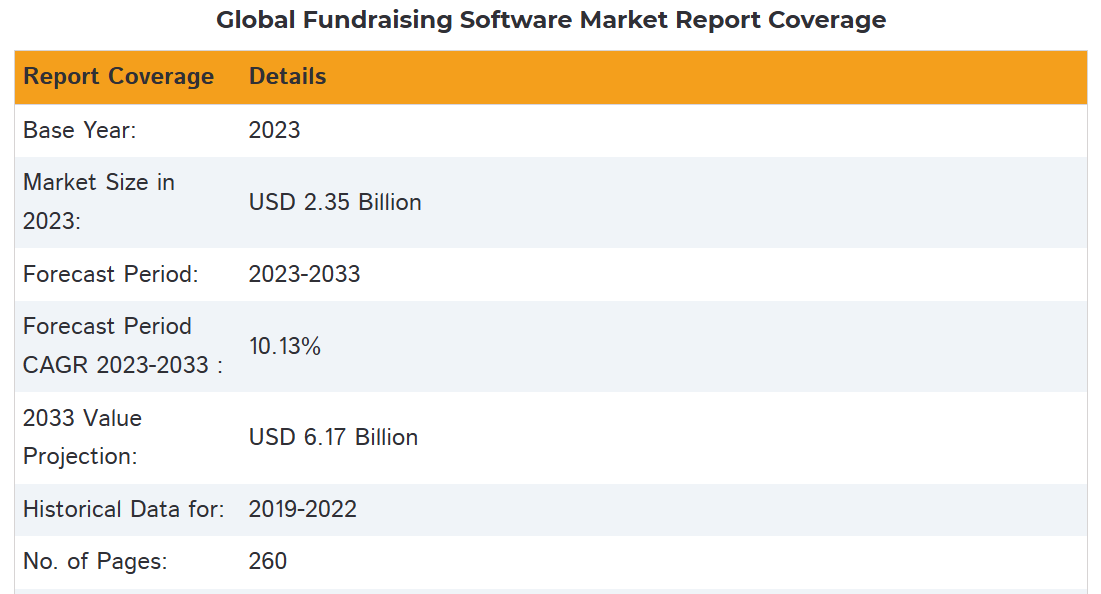Click empty orange header area right of Details
The width and height of the screenshot is (1101, 594).
(700, 77)
